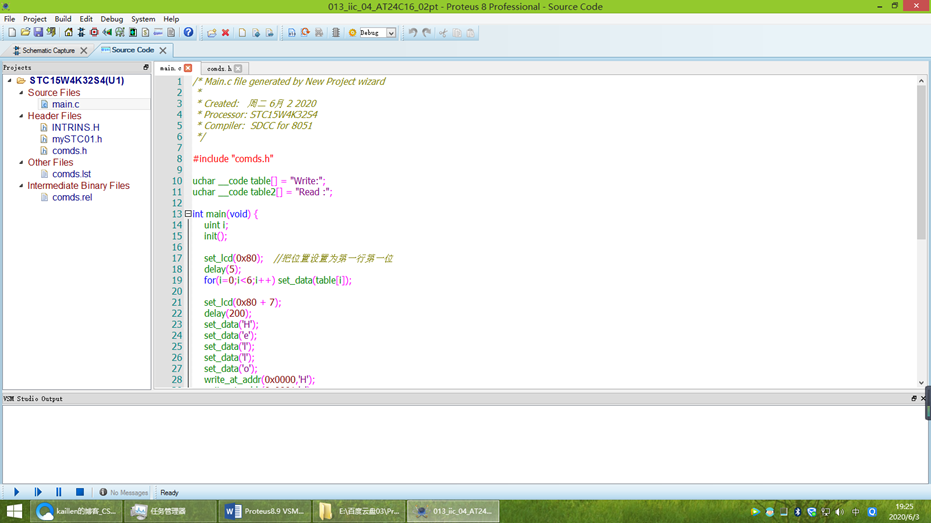Launch the 3D Visualizer toolbar icon

(x=107, y=33)
